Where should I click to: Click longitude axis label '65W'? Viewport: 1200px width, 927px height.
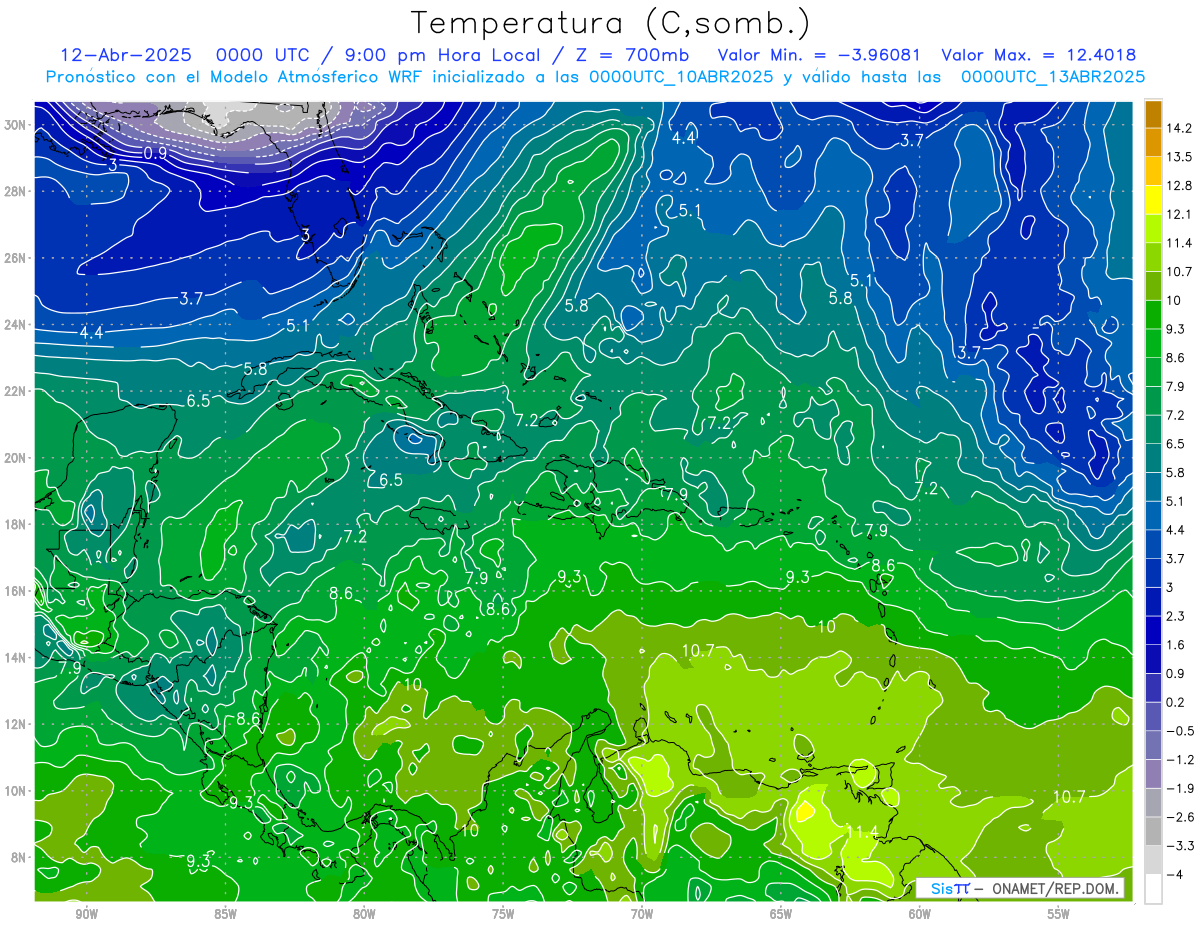pos(781,914)
